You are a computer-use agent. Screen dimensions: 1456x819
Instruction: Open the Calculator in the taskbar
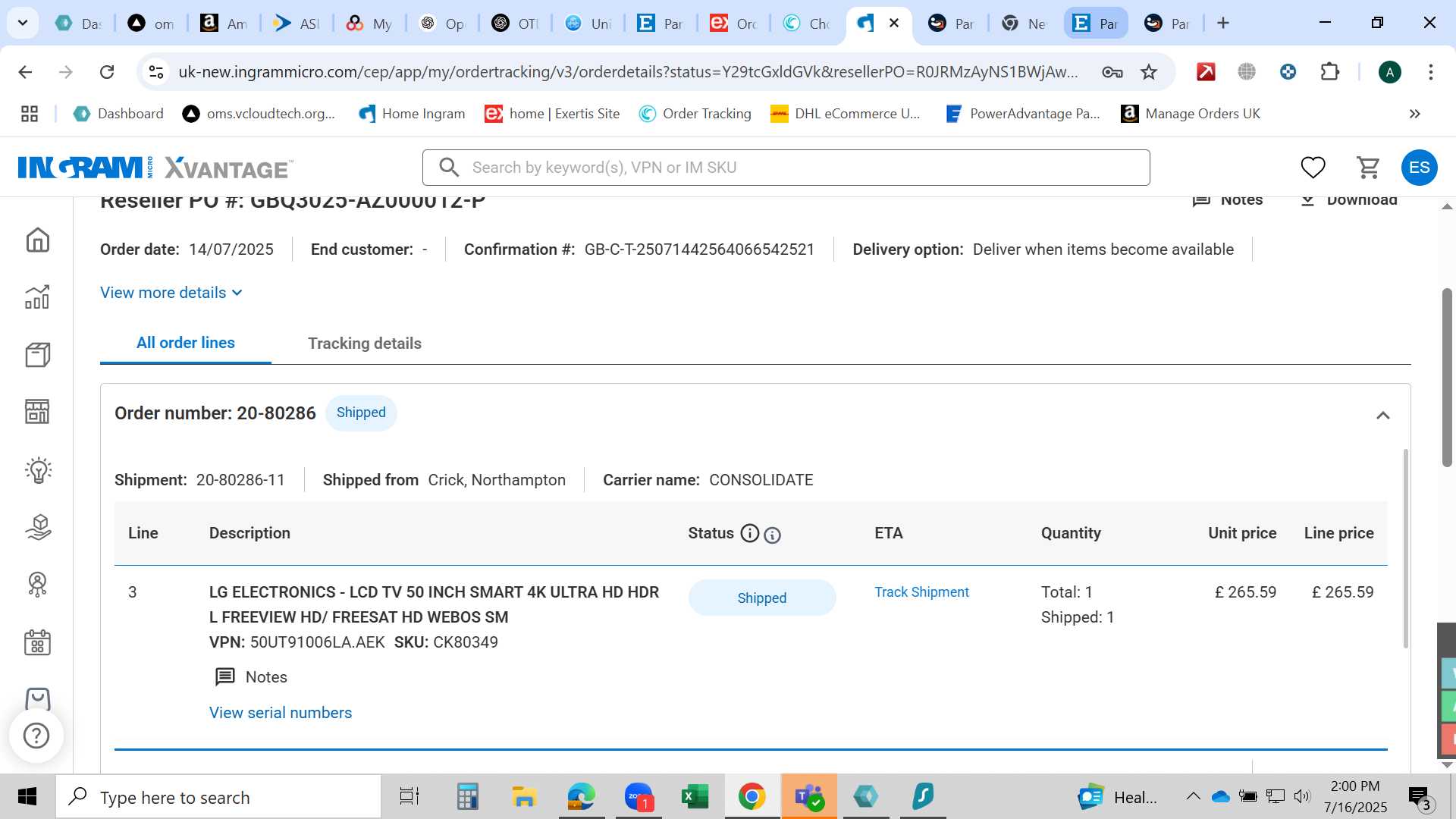pos(467,797)
